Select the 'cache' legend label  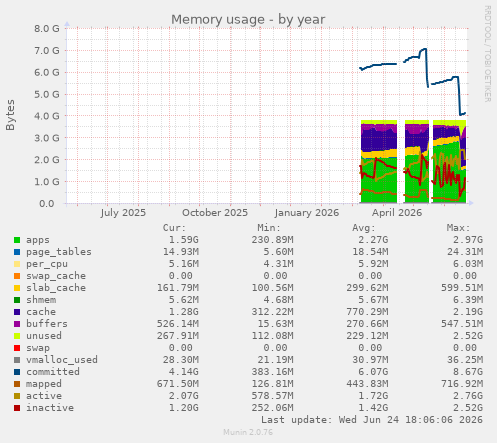click(x=41, y=312)
